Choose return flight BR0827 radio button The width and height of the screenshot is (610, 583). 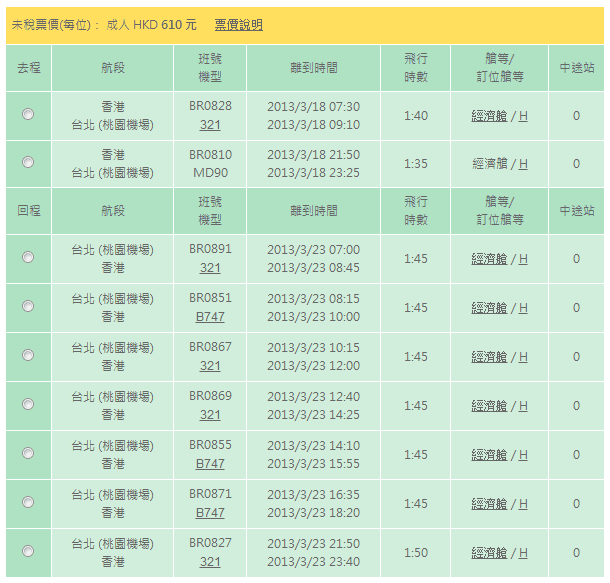click(28, 551)
